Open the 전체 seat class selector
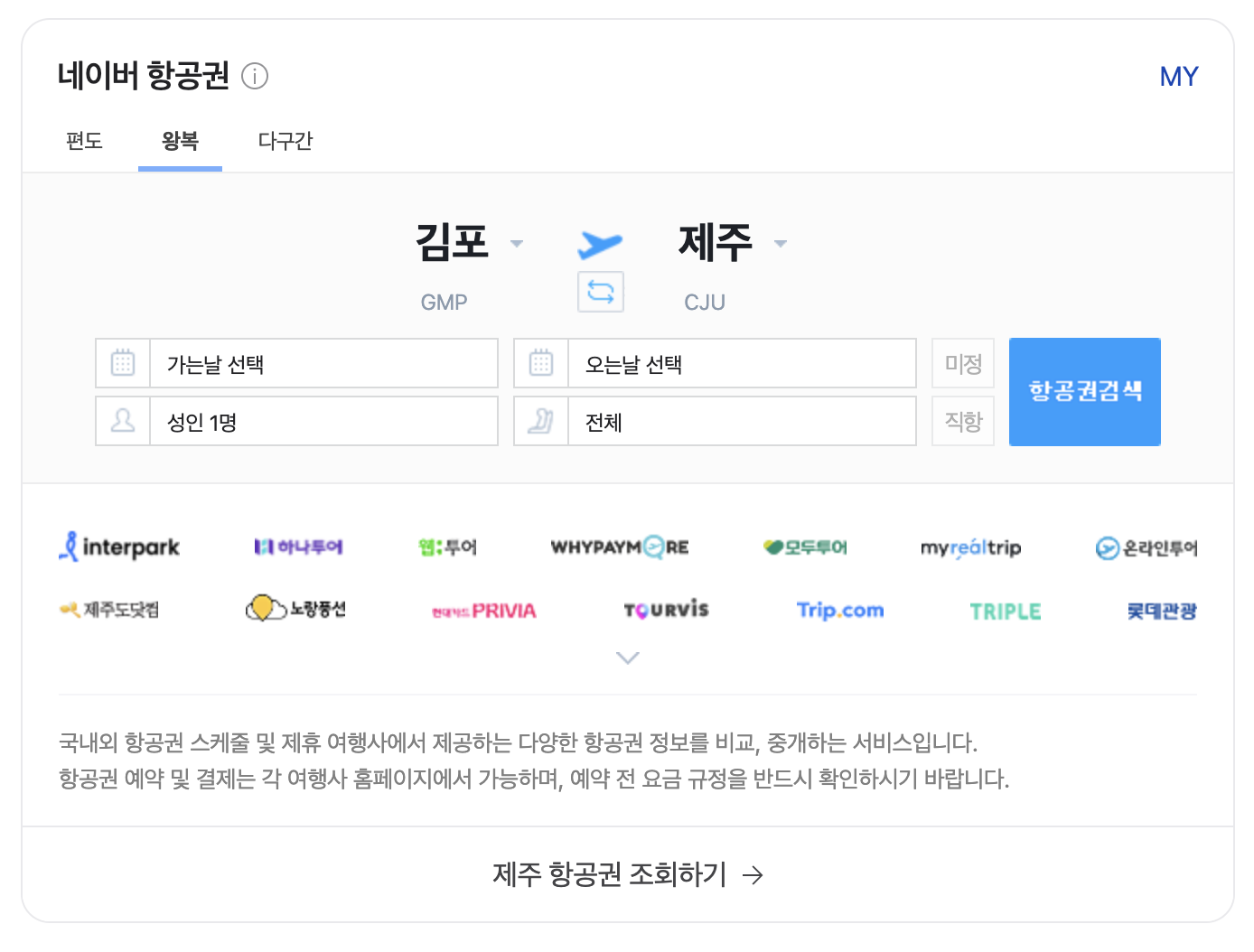Image resolution: width=1254 pixels, height=952 pixels. (x=716, y=421)
